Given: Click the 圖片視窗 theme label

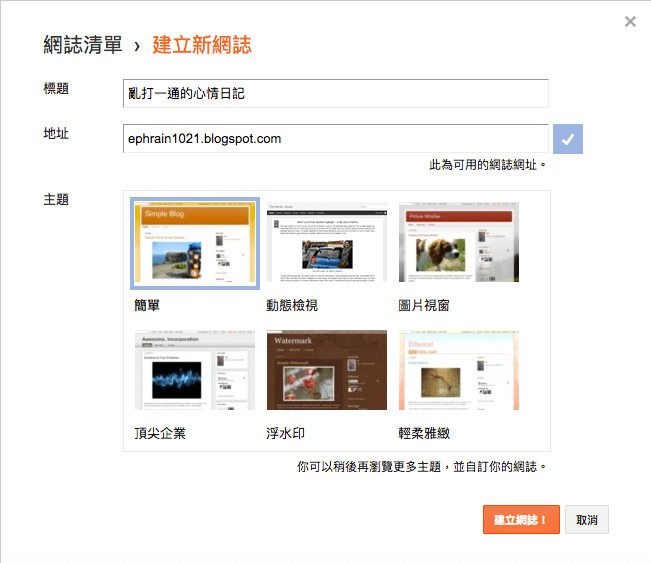Looking at the screenshot, I should [424, 306].
